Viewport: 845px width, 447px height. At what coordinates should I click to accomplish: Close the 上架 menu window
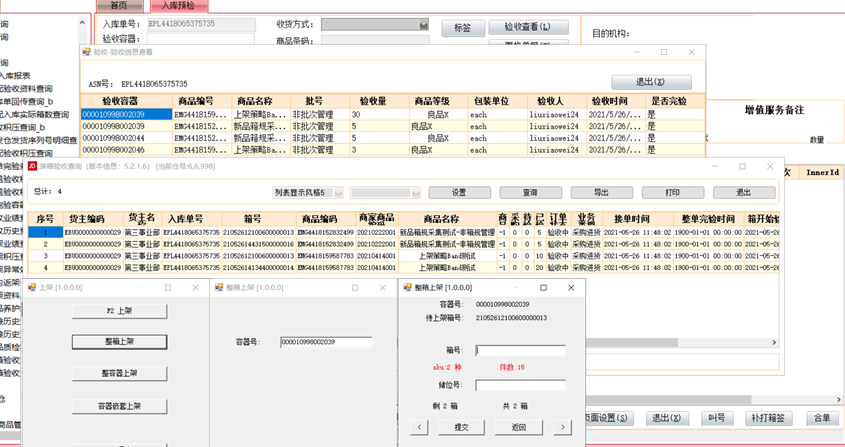pos(194,288)
